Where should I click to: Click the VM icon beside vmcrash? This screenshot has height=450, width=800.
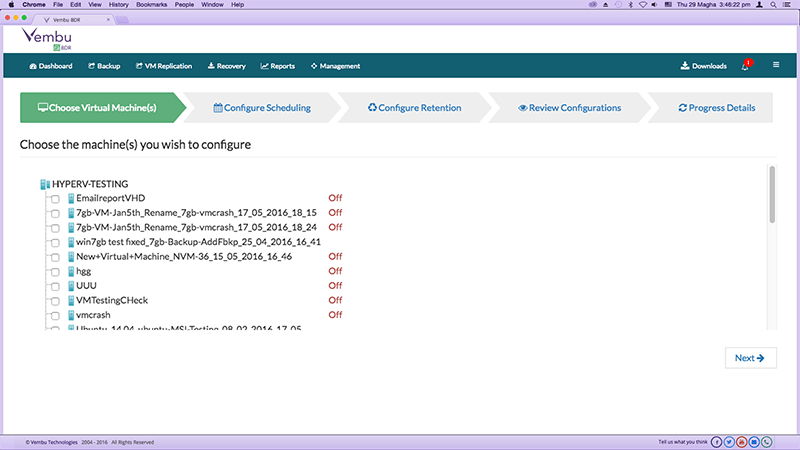[71, 315]
